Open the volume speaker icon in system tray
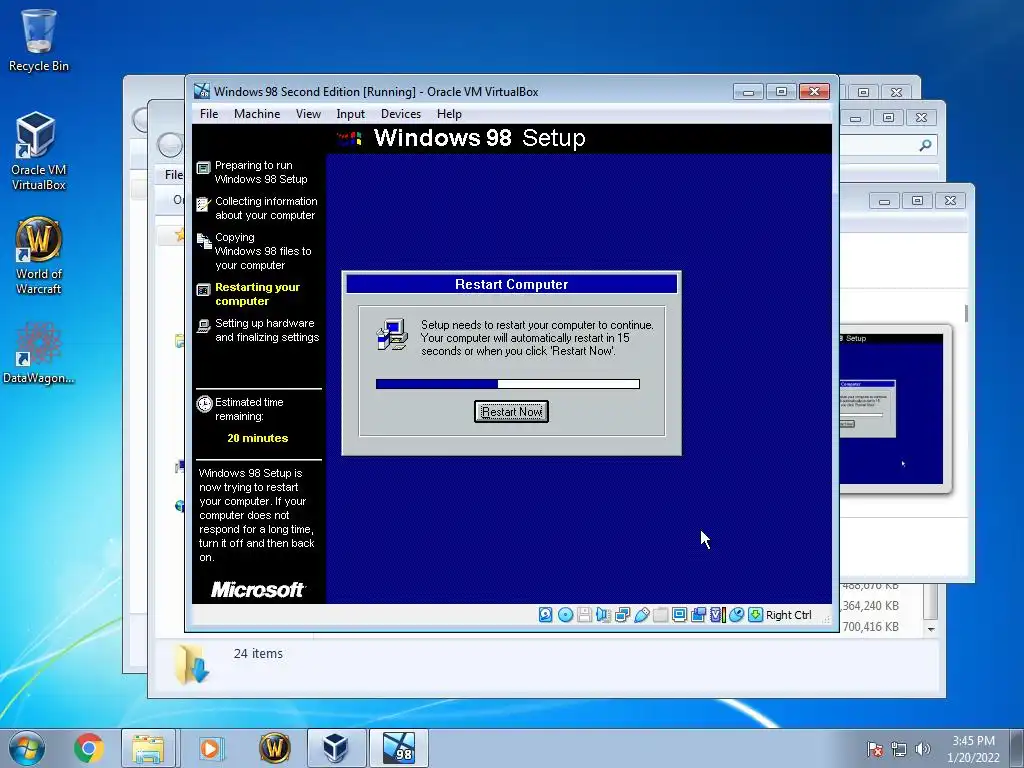This screenshot has width=1024, height=768. (922, 749)
